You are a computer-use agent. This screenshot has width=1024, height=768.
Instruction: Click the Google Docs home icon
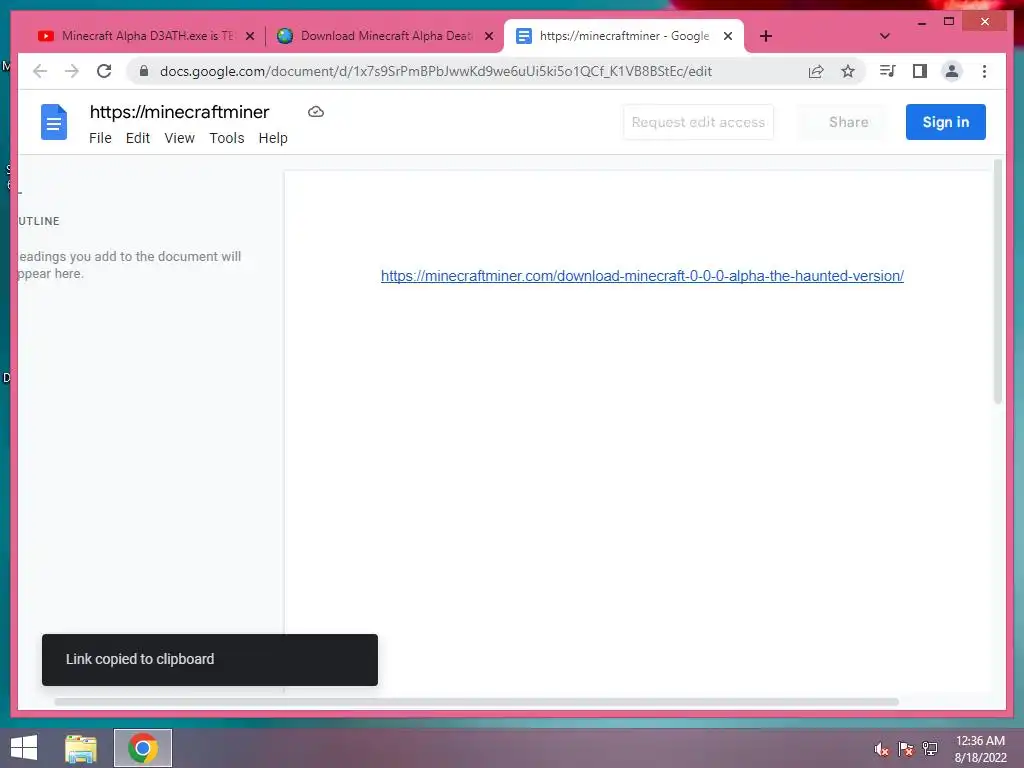[54, 122]
